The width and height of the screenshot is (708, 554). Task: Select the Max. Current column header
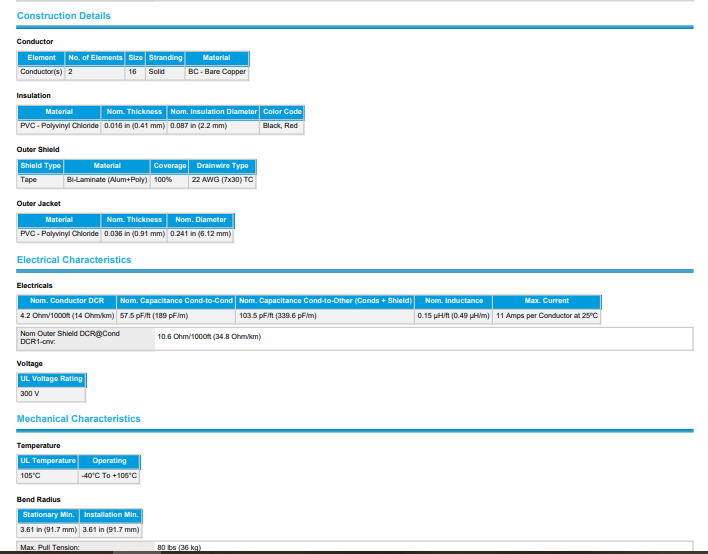pos(546,301)
